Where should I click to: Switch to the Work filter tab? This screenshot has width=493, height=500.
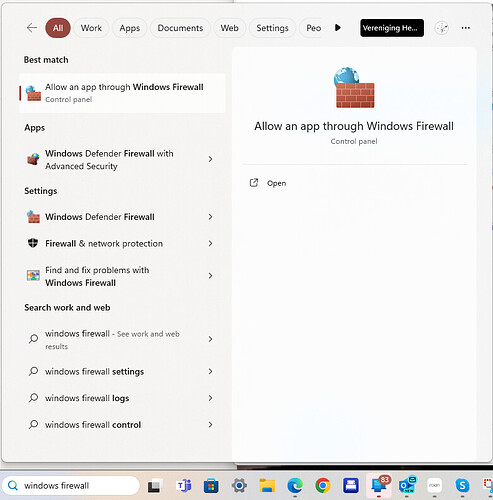coord(91,28)
